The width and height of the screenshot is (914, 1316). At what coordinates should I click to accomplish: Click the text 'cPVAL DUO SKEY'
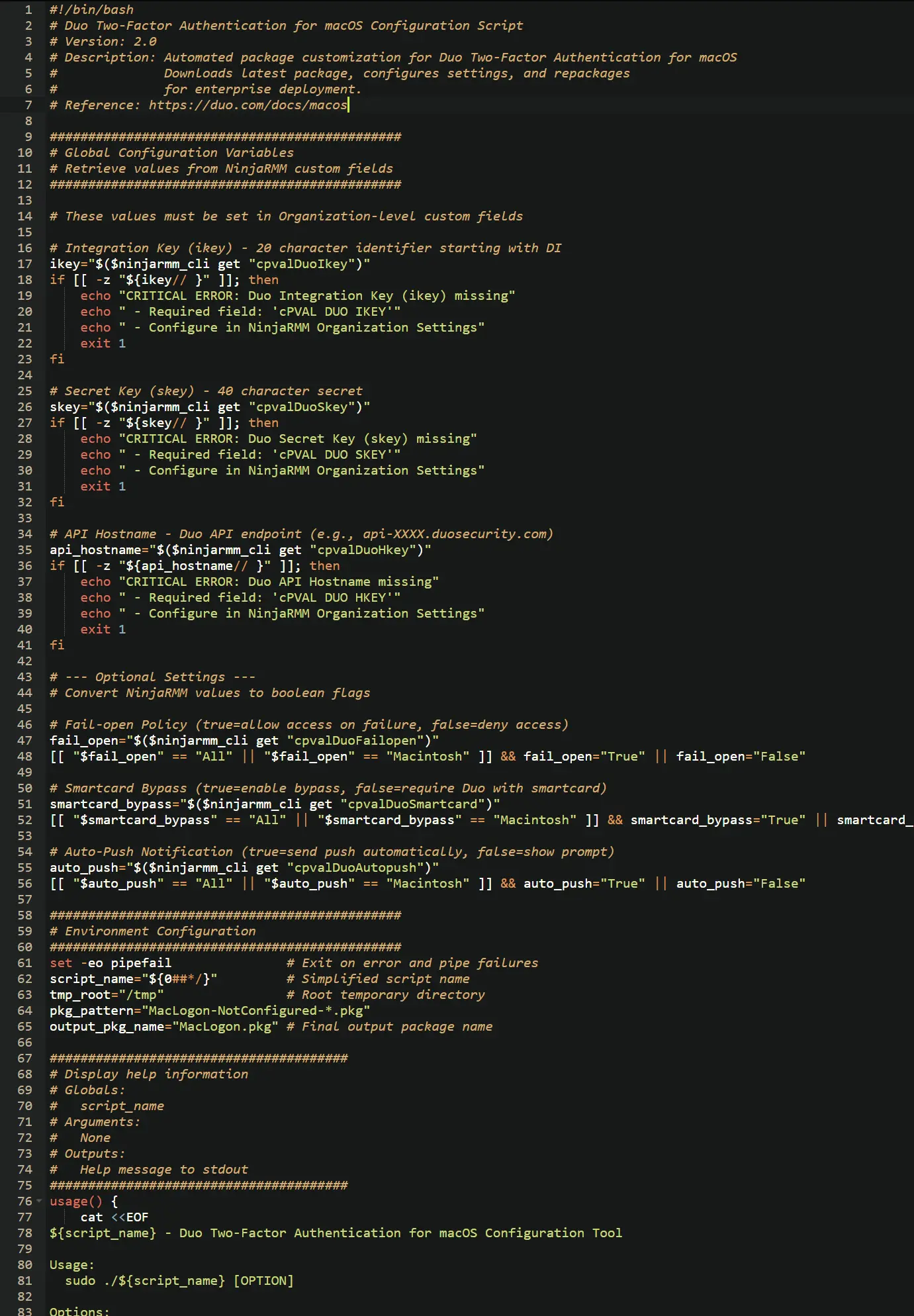tap(332, 454)
